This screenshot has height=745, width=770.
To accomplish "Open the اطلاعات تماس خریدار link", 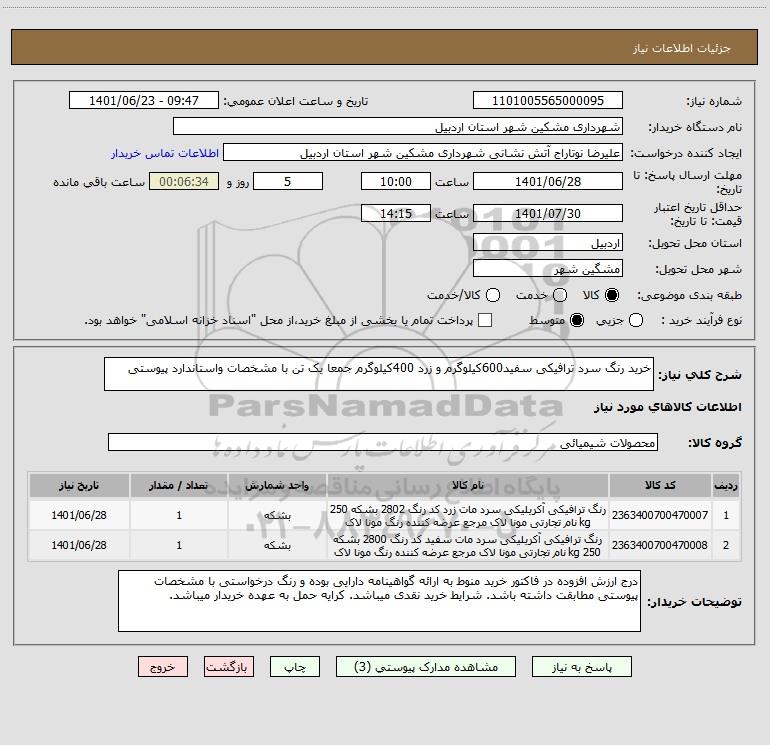I will click(165, 153).
